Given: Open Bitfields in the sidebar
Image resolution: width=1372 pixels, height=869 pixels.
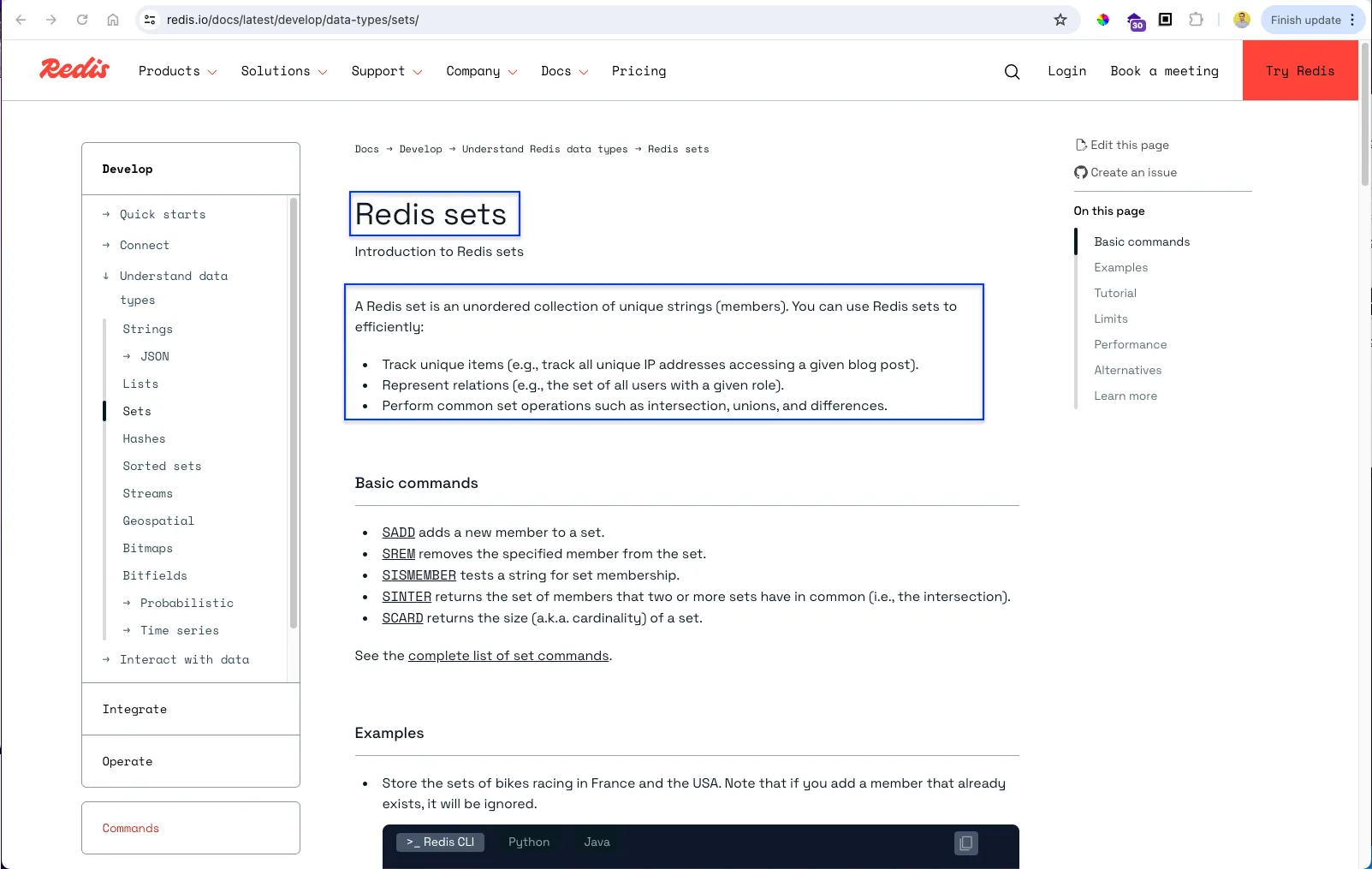Looking at the screenshot, I should pos(155,575).
